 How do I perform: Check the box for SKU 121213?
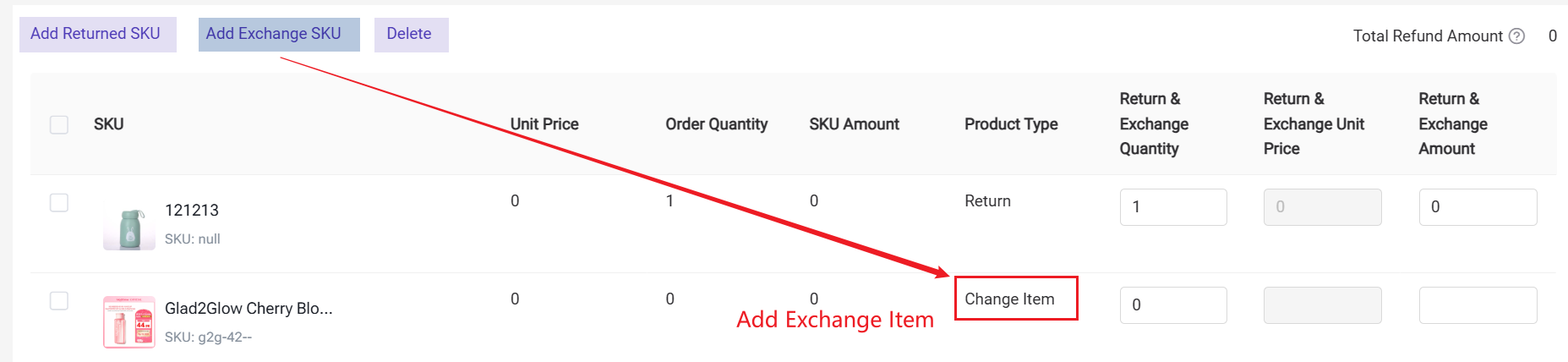coord(59,203)
